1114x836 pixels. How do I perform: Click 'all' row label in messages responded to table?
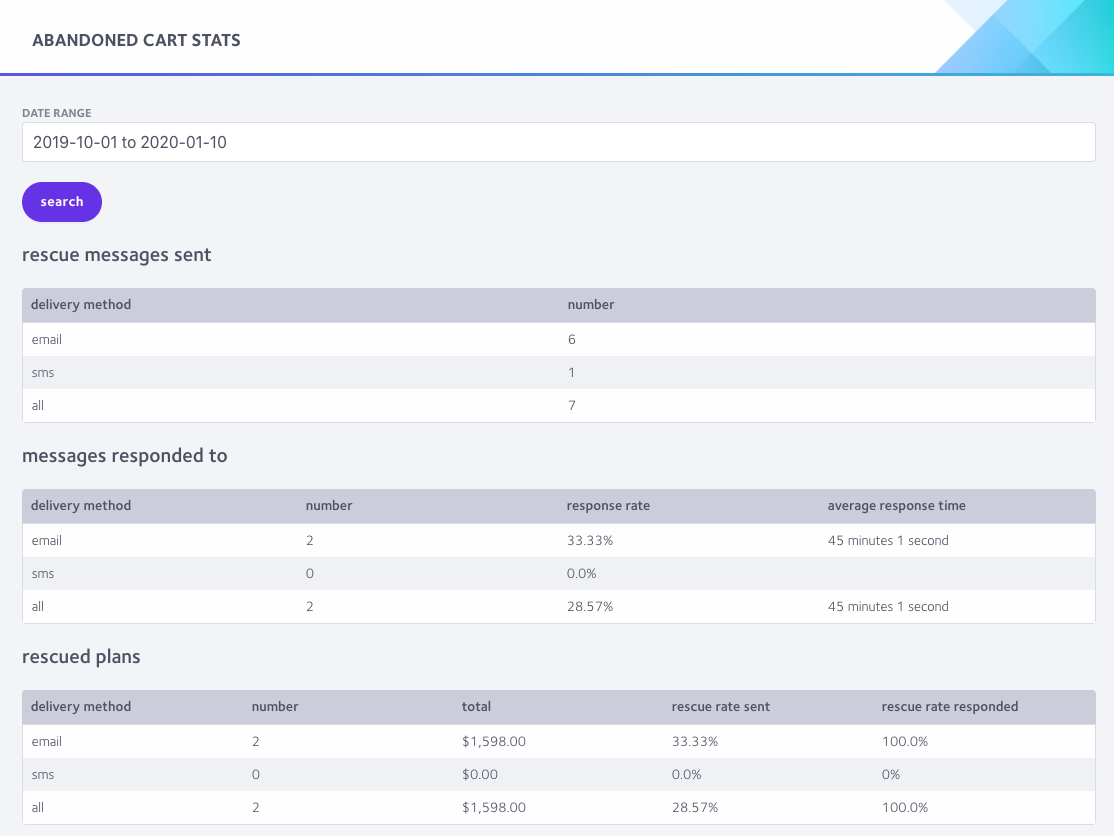38,607
